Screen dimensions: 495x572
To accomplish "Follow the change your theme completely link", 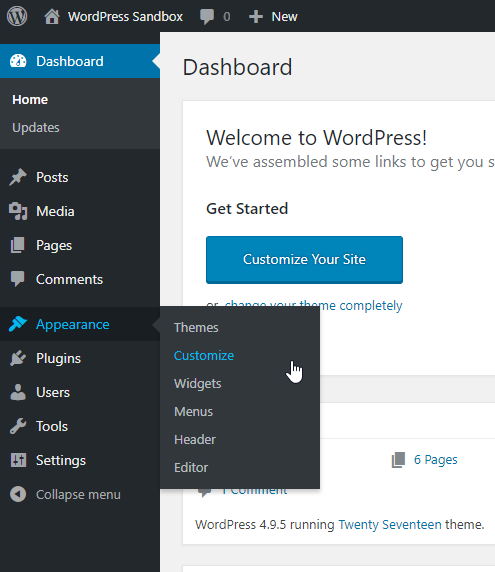I will (x=313, y=306).
